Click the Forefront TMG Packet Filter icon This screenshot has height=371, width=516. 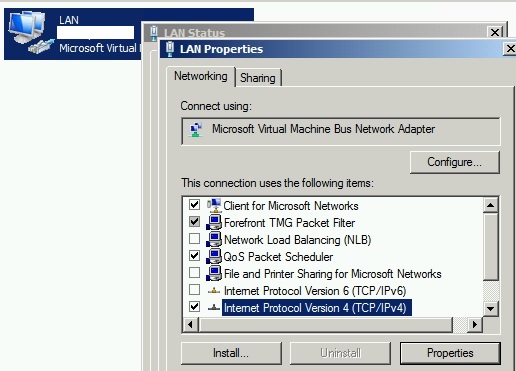coord(214,222)
